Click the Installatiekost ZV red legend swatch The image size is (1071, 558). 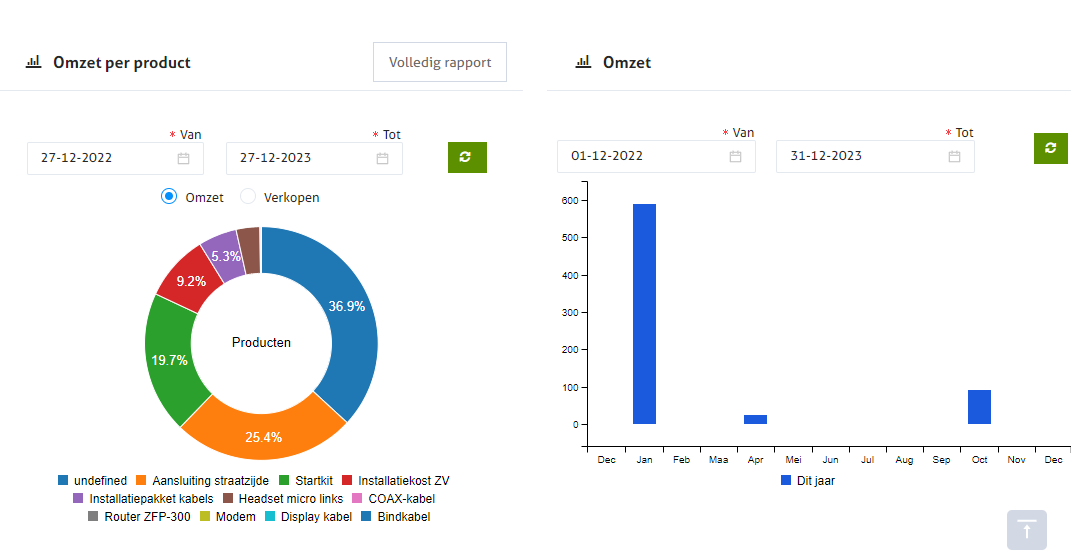(x=348, y=481)
